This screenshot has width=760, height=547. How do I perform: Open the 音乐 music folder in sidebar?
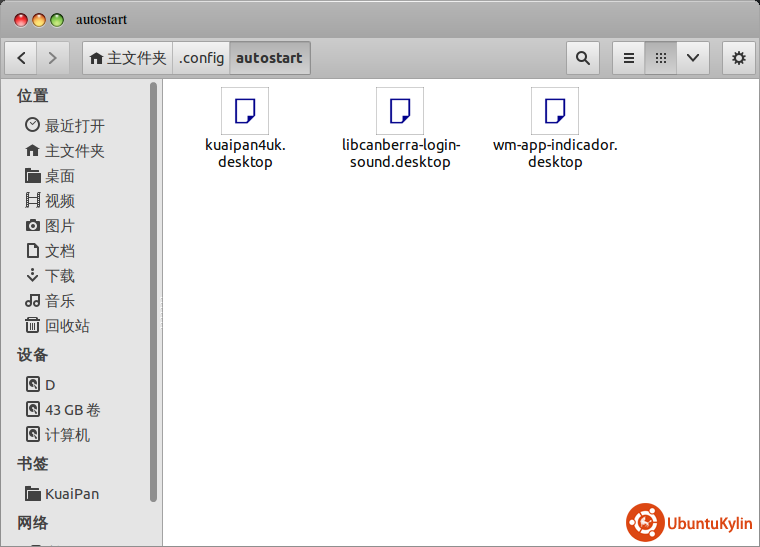pos(59,301)
